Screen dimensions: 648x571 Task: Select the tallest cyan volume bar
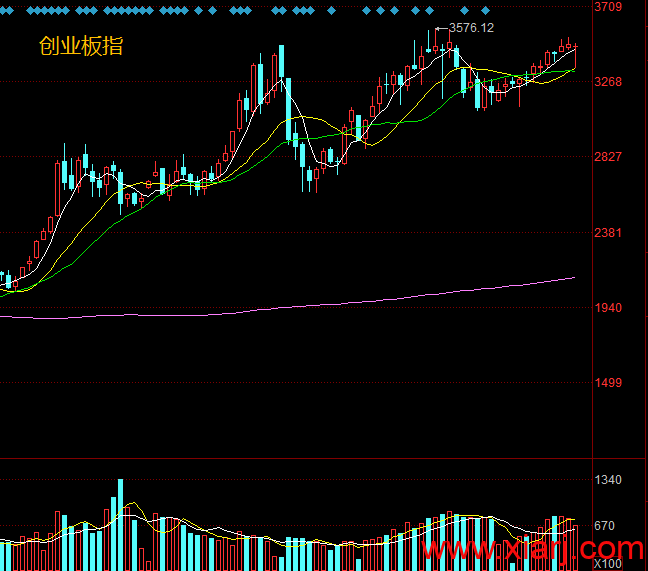120,525
